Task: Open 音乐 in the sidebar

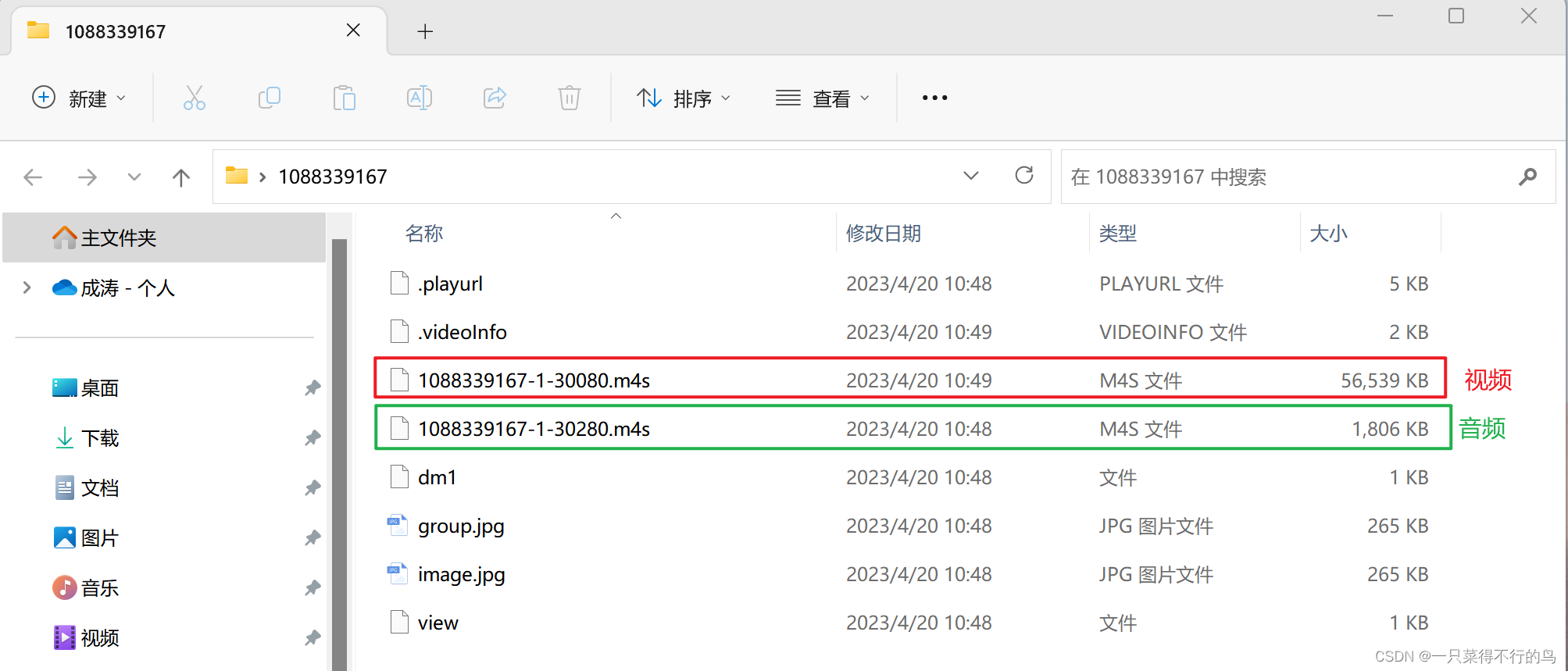Action: click(x=100, y=588)
